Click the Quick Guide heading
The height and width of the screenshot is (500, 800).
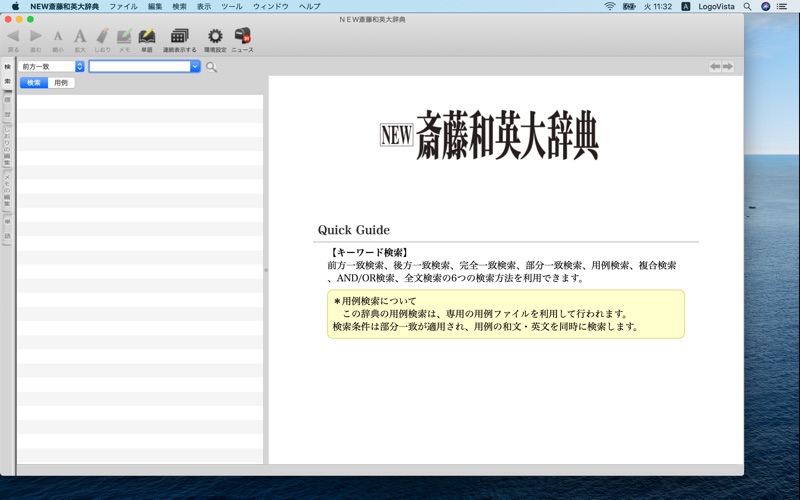(354, 230)
